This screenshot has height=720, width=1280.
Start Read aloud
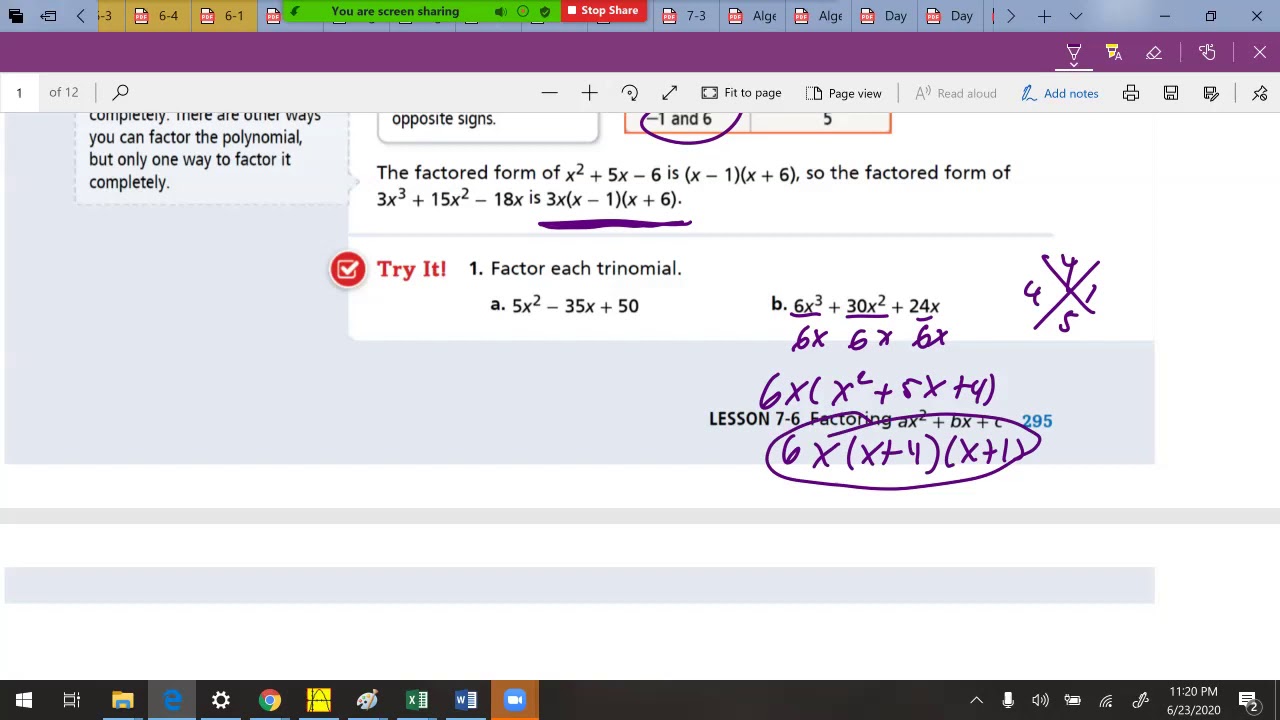(956, 93)
